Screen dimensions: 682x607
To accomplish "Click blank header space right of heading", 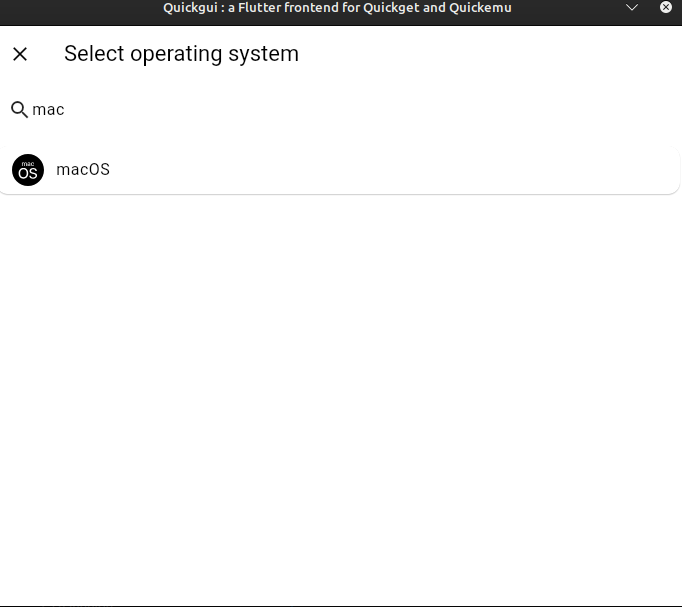I will click(x=500, y=54).
